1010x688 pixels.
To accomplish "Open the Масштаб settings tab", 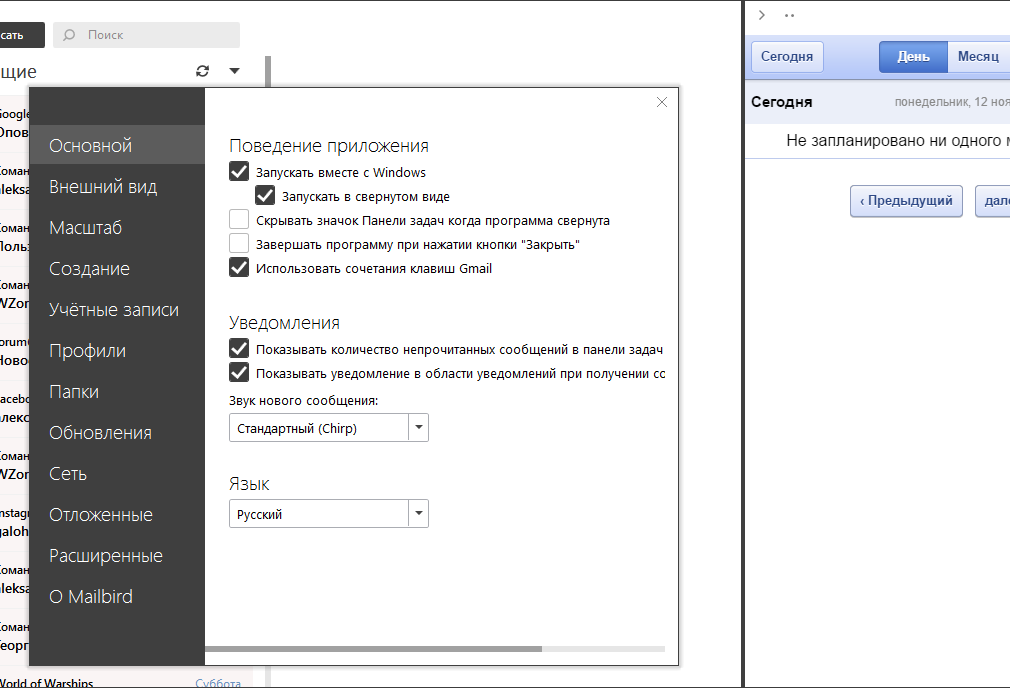I will [117, 227].
